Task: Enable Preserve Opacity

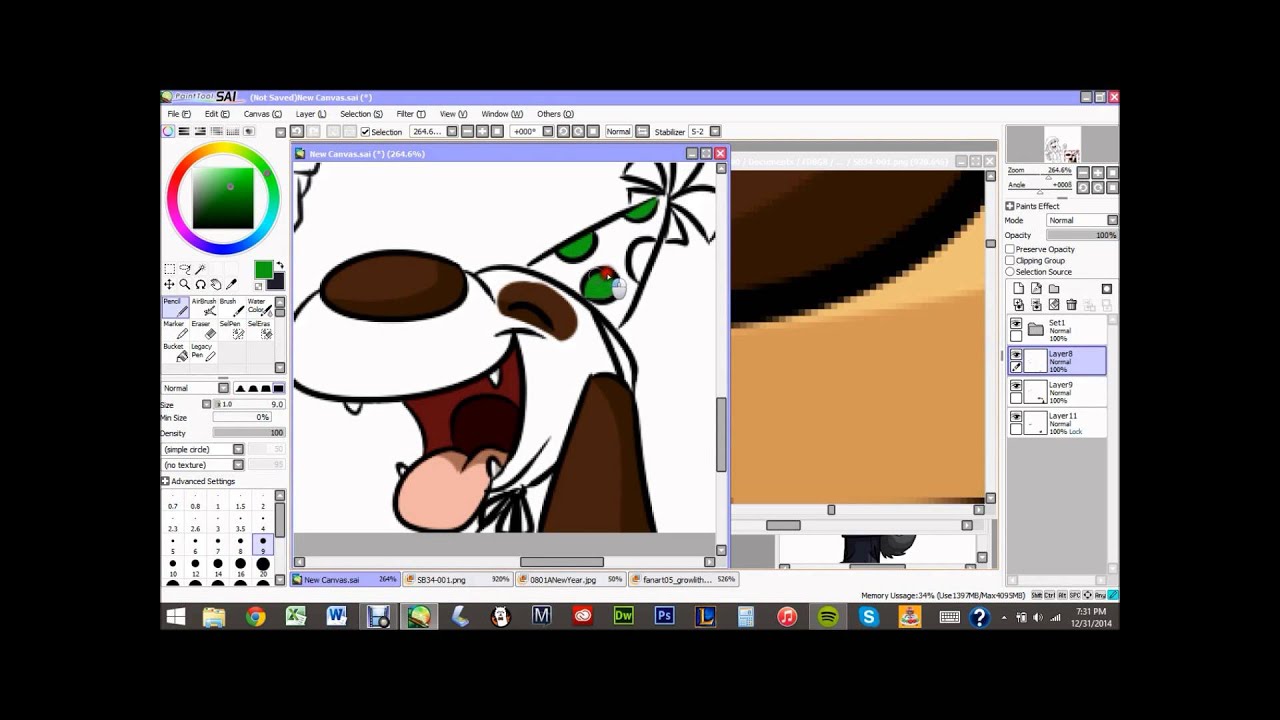Action: tap(1010, 249)
